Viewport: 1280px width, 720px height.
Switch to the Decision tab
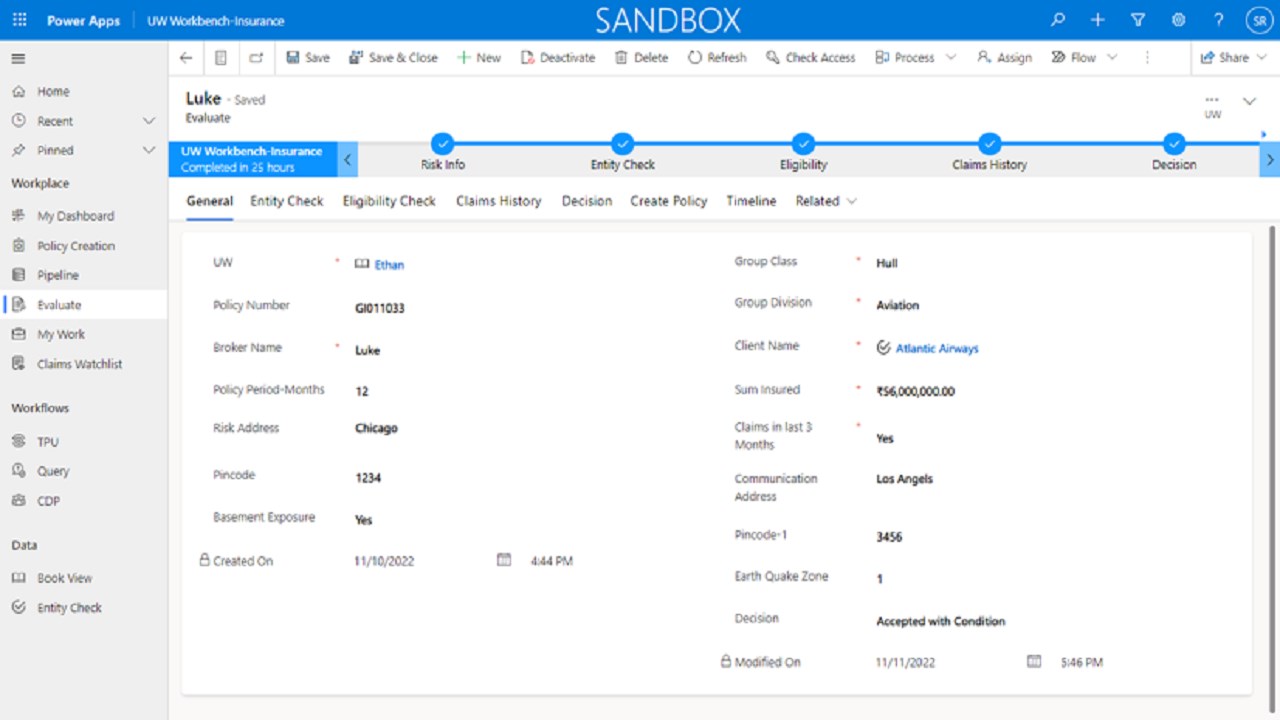[586, 201]
